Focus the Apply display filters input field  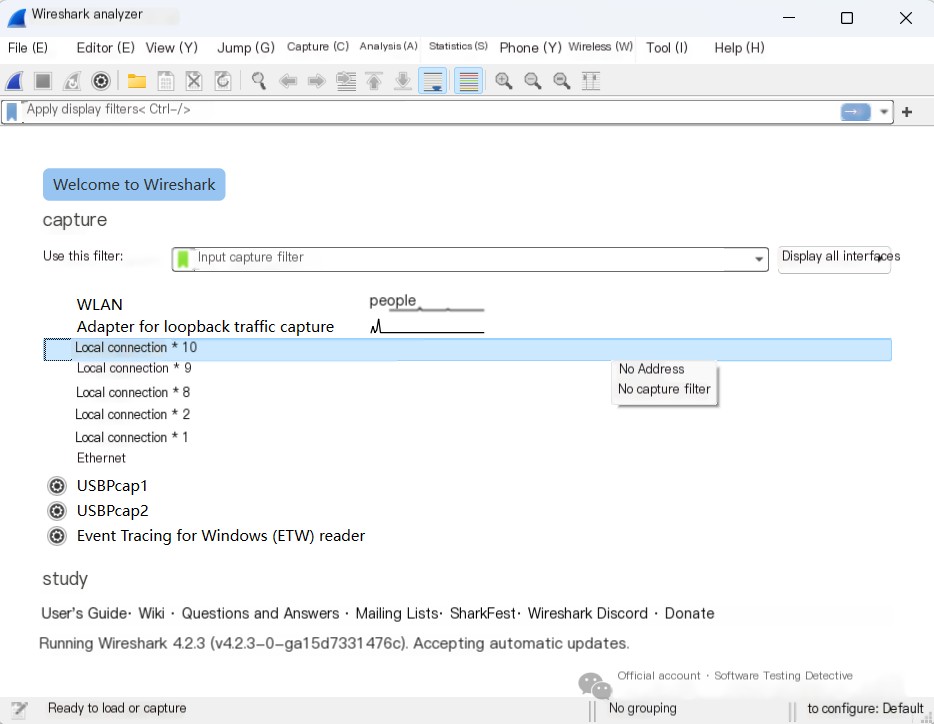click(429, 112)
